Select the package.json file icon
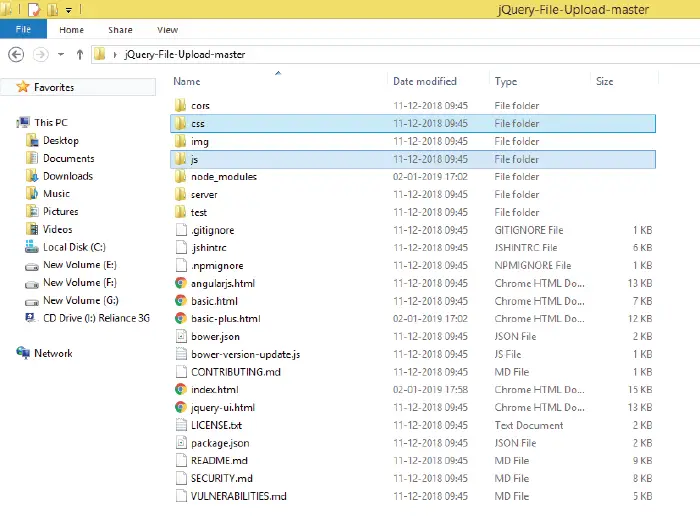 (181, 443)
